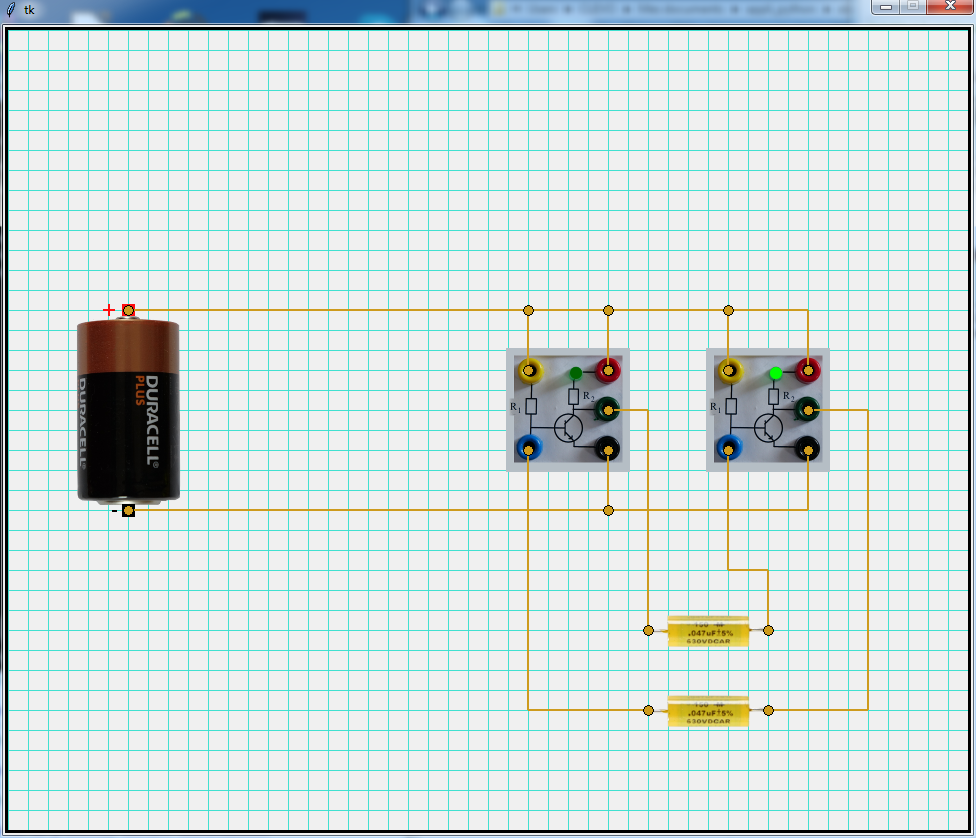Click yellow jack on right transistor module
The height and width of the screenshot is (838, 976).
coord(729,371)
